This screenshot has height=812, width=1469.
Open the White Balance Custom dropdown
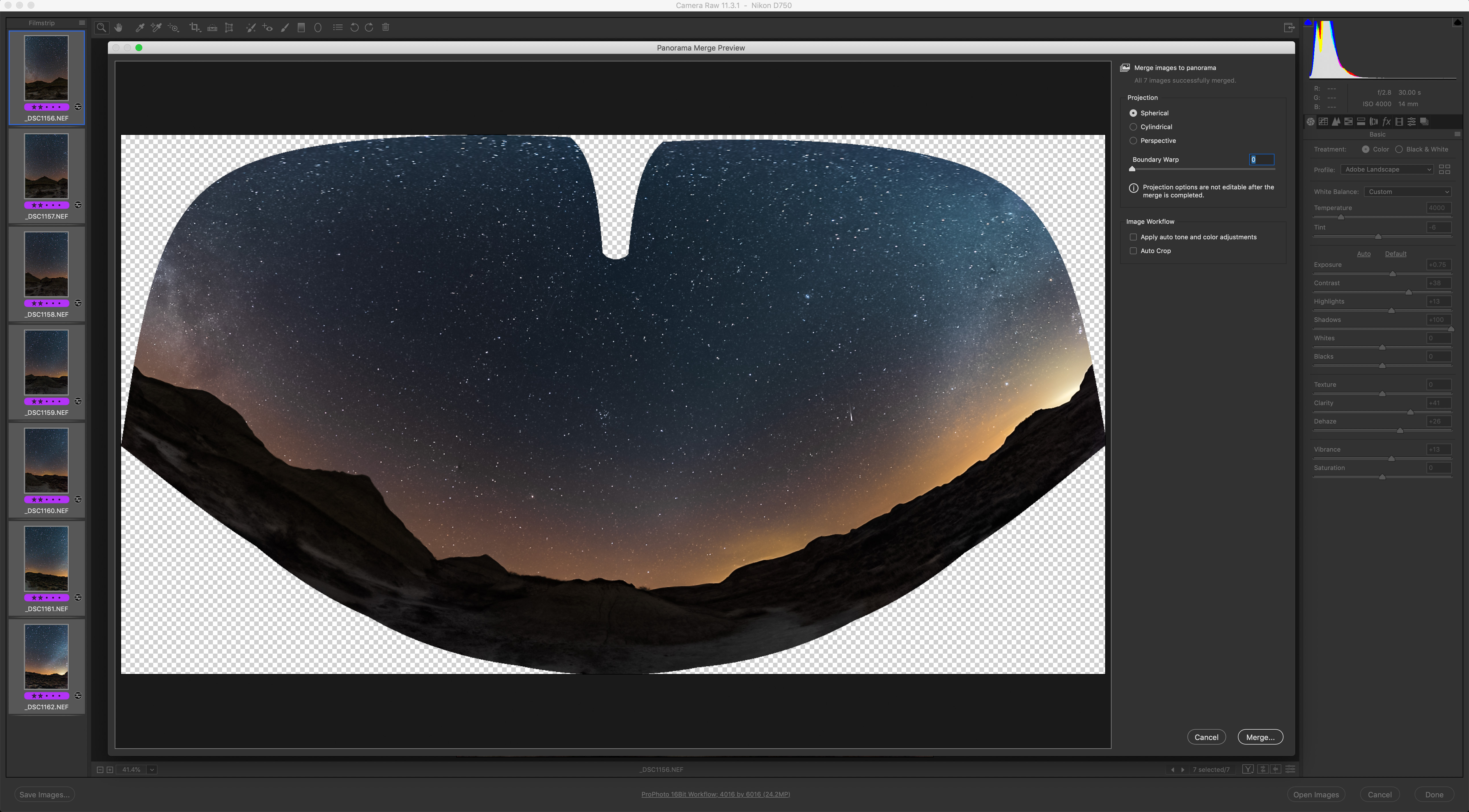click(x=1407, y=192)
